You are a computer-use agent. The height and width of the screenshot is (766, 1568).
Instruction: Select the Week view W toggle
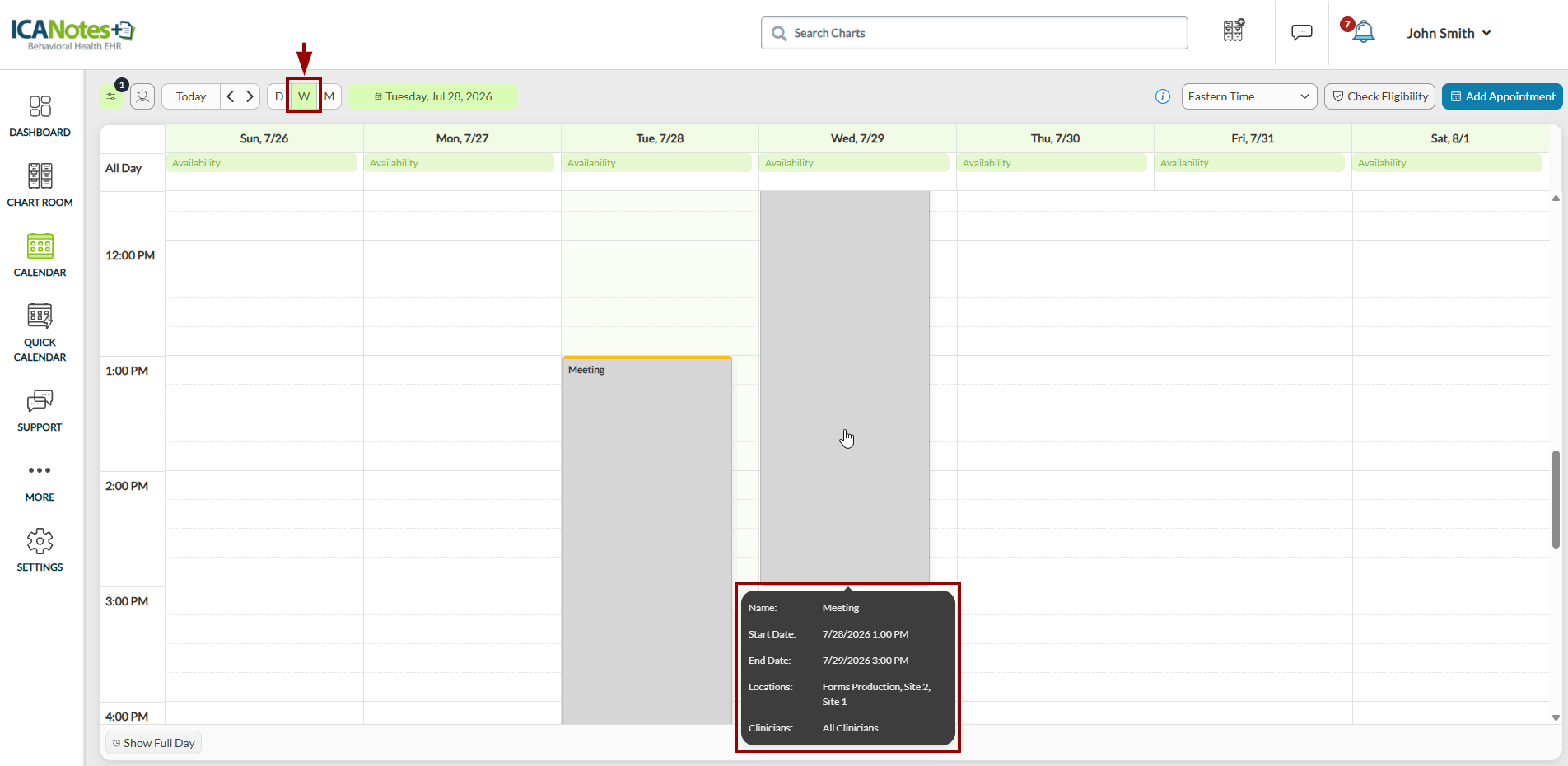[304, 96]
